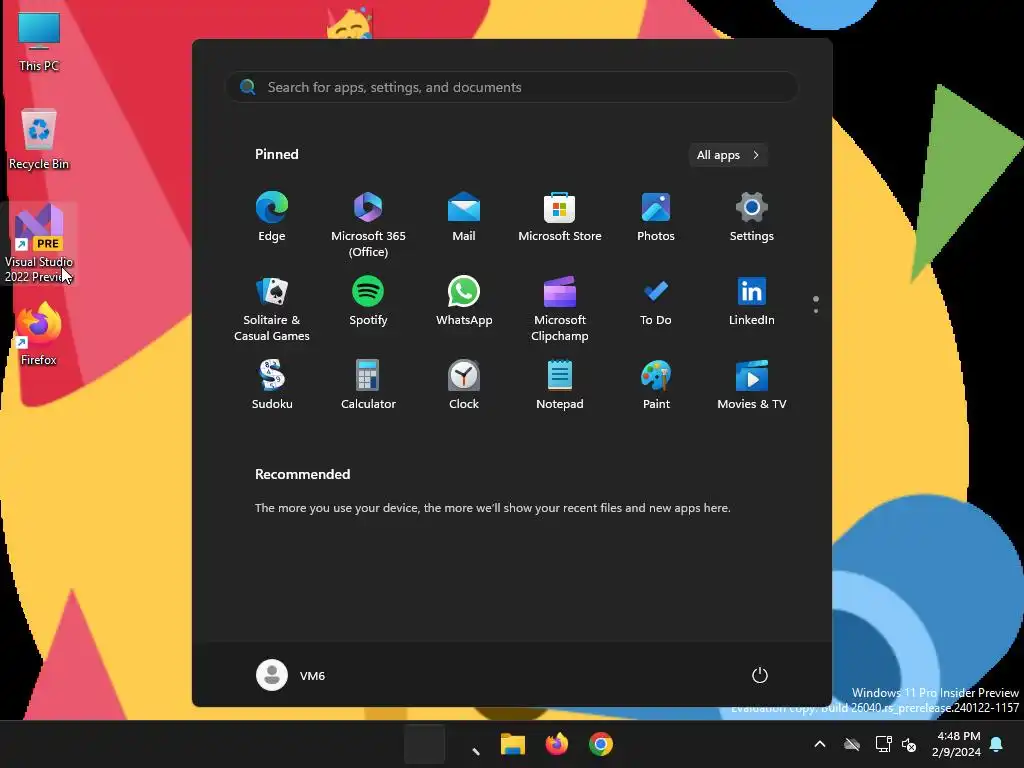The width and height of the screenshot is (1024, 768).
Task: Select the Recycle Bin desktop icon
Action: coord(39,138)
